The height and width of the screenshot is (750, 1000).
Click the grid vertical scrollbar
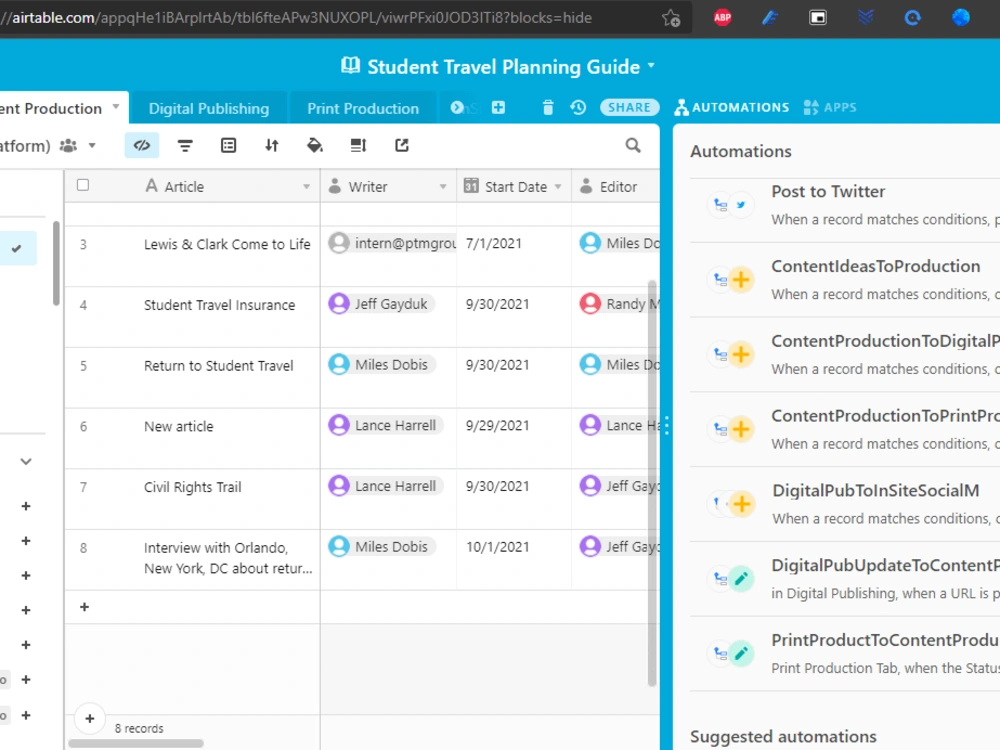pos(652,482)
